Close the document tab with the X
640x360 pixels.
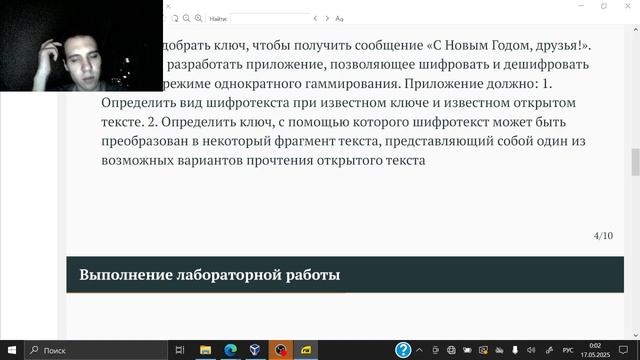tap(168, 6)
